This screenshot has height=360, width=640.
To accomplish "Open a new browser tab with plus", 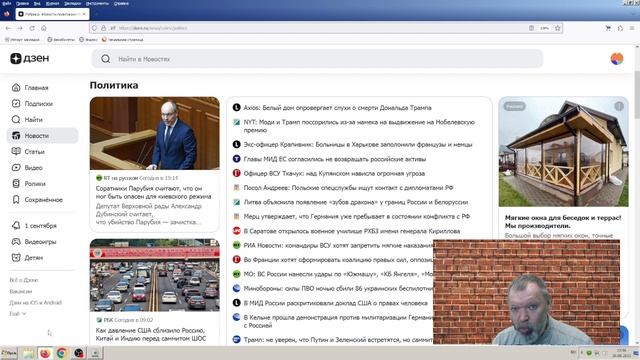I will [96, 14].
